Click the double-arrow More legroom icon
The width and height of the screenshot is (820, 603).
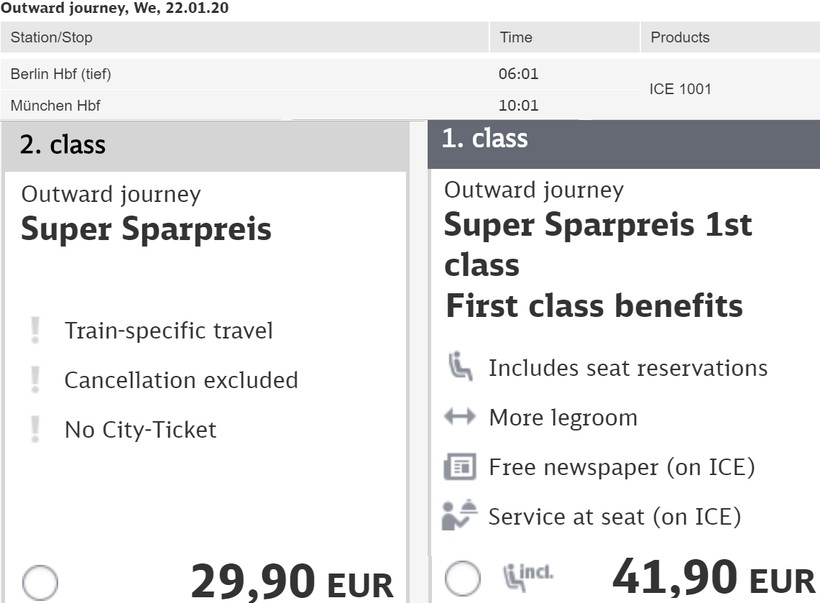point(459,417)
